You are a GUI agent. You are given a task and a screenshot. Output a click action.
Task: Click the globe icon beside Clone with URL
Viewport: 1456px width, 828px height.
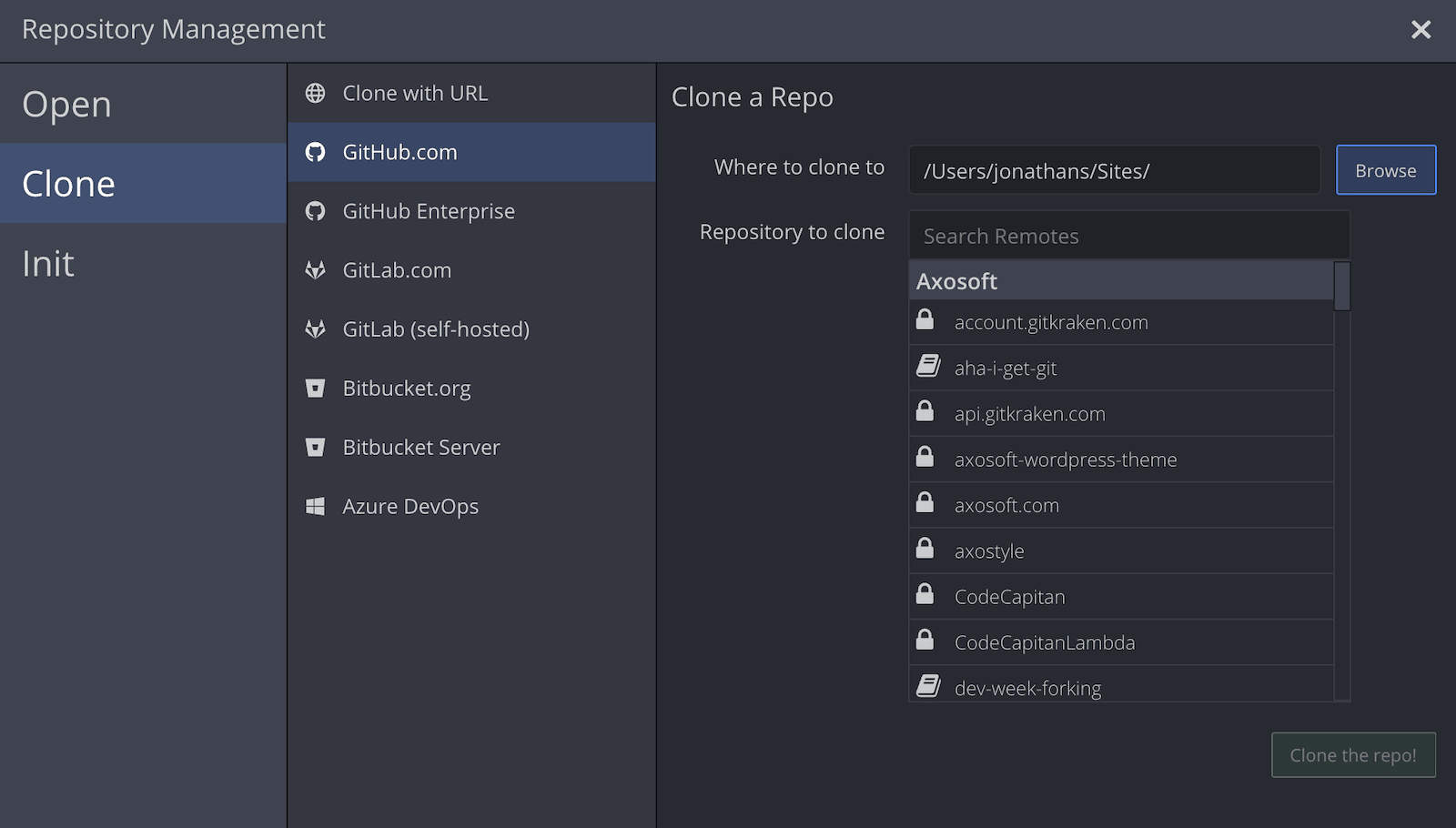tap(316, 94)
